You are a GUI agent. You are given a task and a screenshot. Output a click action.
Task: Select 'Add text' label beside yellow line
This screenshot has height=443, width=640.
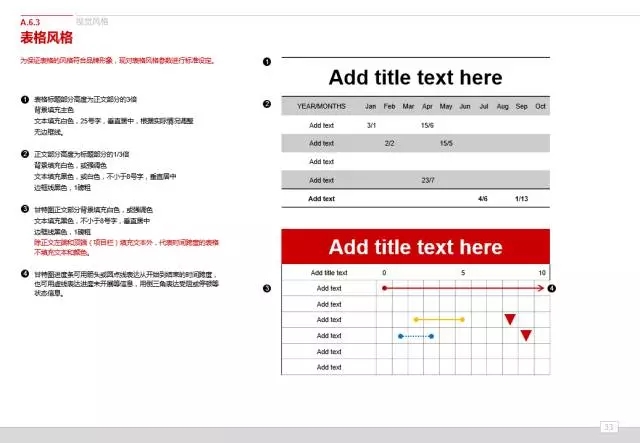coord(329,320)
